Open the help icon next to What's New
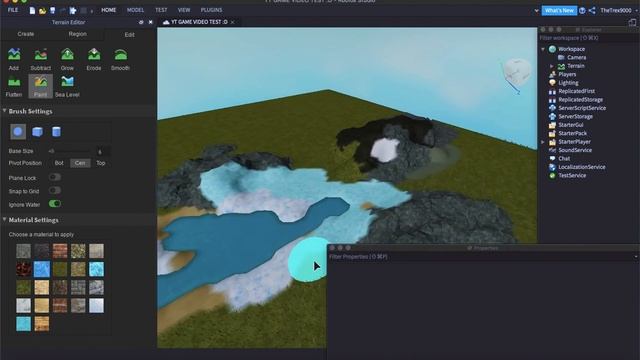This screenshot has width=640, height=360. pos(582,11)
